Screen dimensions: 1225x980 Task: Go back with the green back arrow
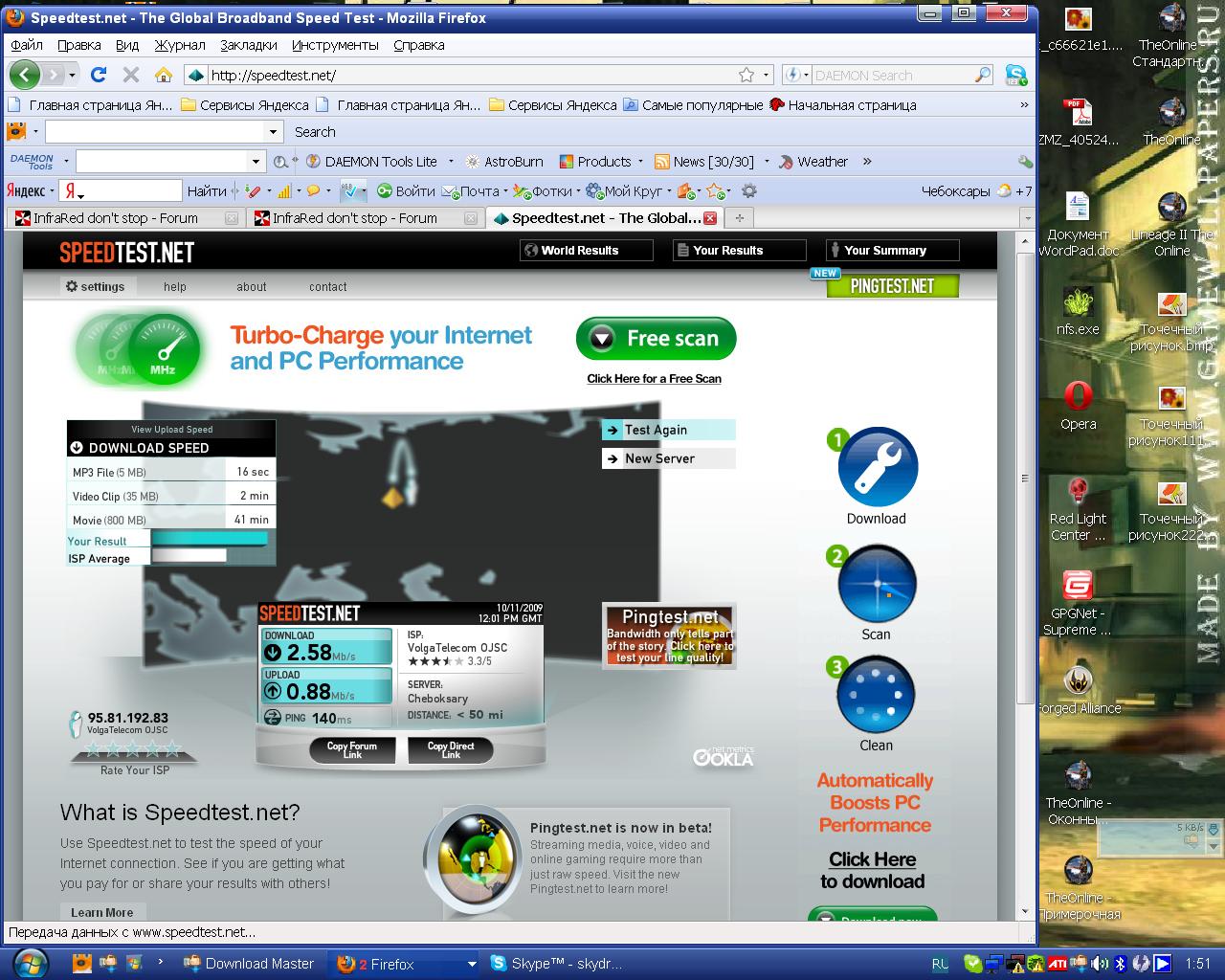pos(25,75)
